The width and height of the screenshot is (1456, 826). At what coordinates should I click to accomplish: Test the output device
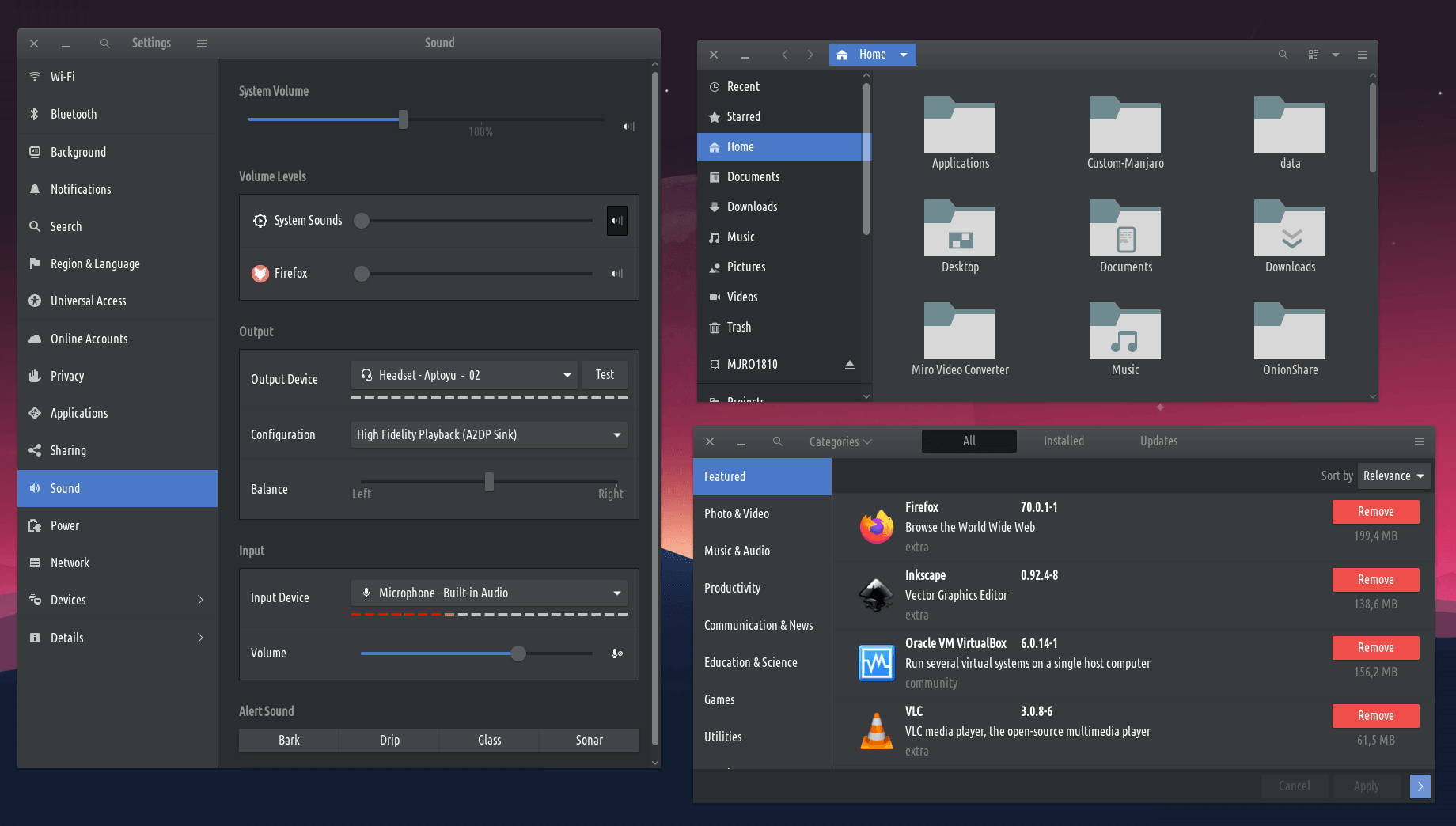point(605,375)
